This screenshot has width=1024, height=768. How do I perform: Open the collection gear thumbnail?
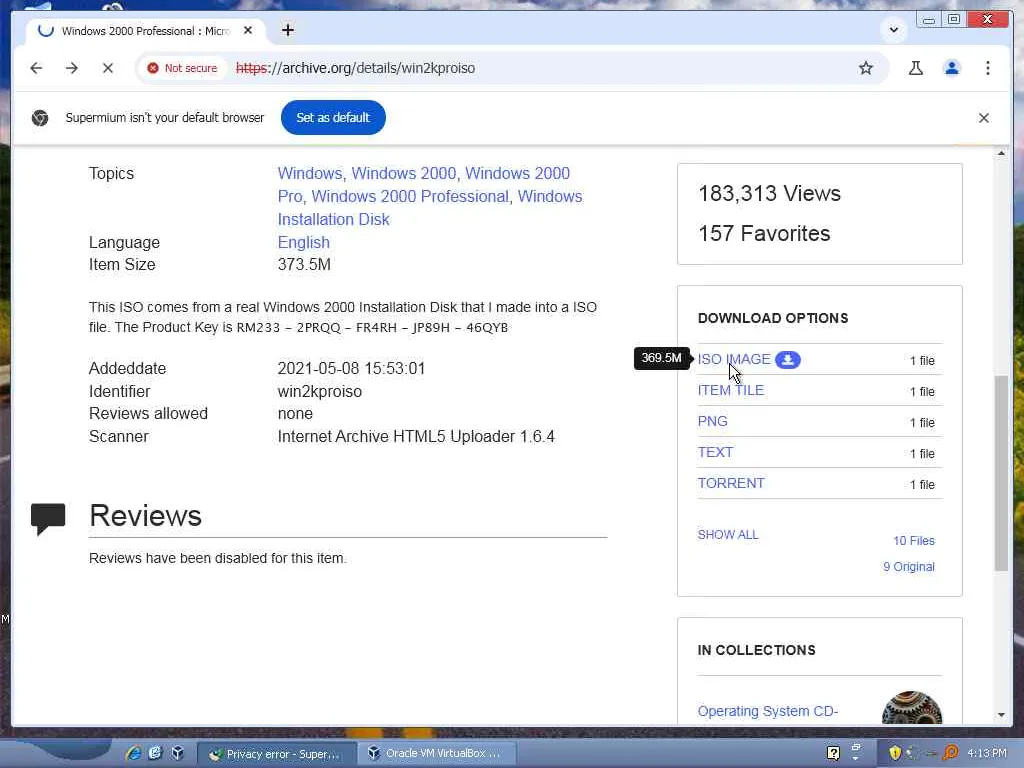pos(912,708)
